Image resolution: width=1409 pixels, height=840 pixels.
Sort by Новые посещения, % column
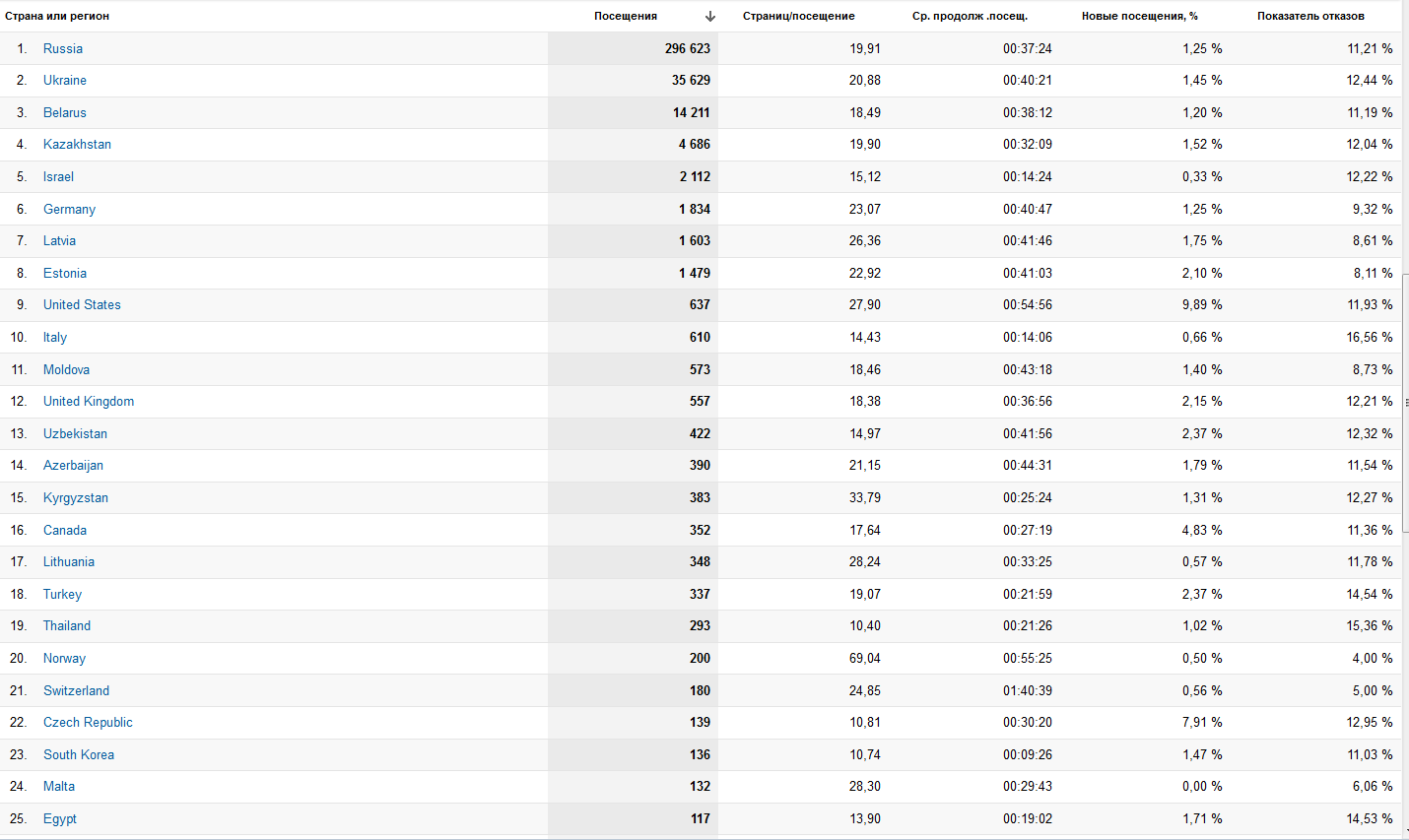click(1139, 16)
